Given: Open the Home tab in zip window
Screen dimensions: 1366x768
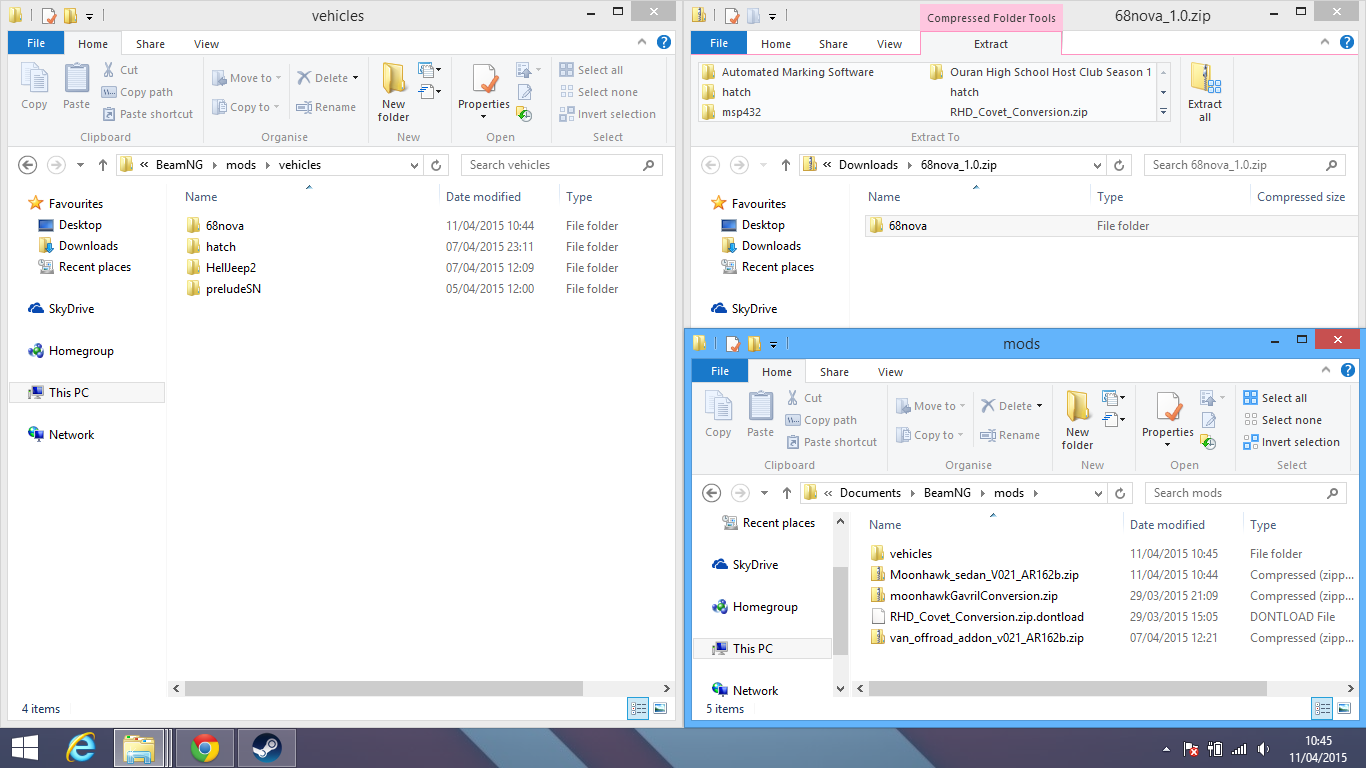Looking at the screenshot, I should coord(776,44).
